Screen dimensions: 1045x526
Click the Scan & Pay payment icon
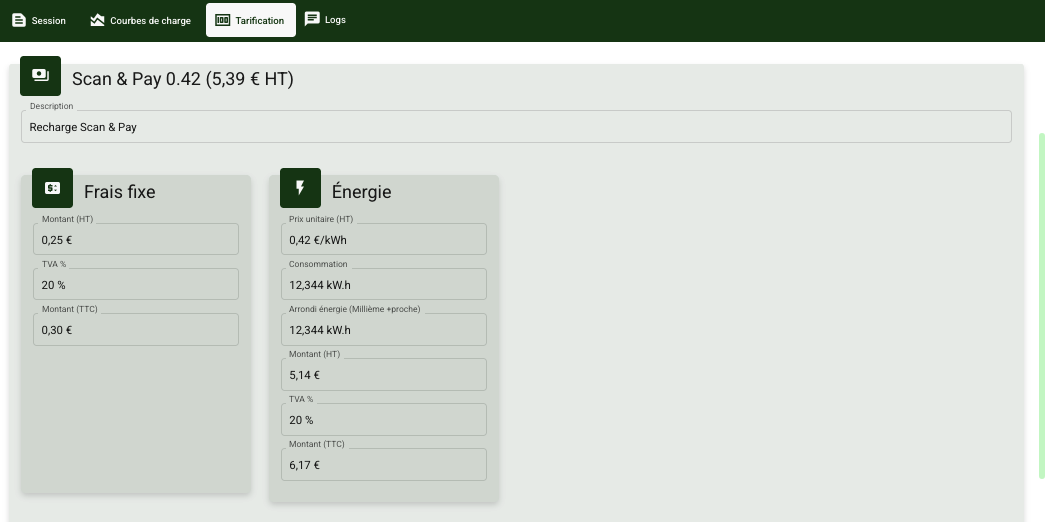40,76
